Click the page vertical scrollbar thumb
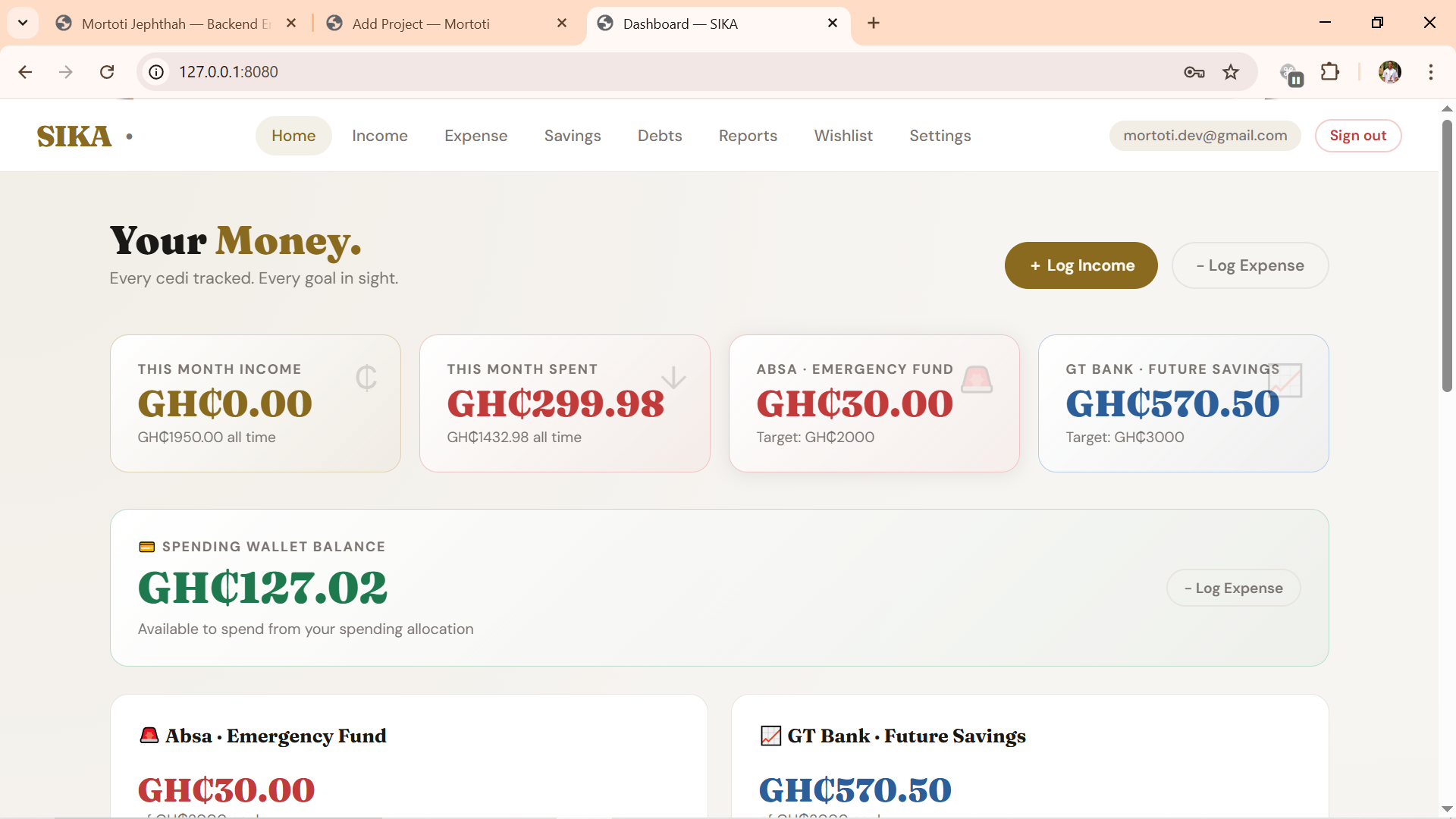 pyautogui.click(x=1447, y=254)
